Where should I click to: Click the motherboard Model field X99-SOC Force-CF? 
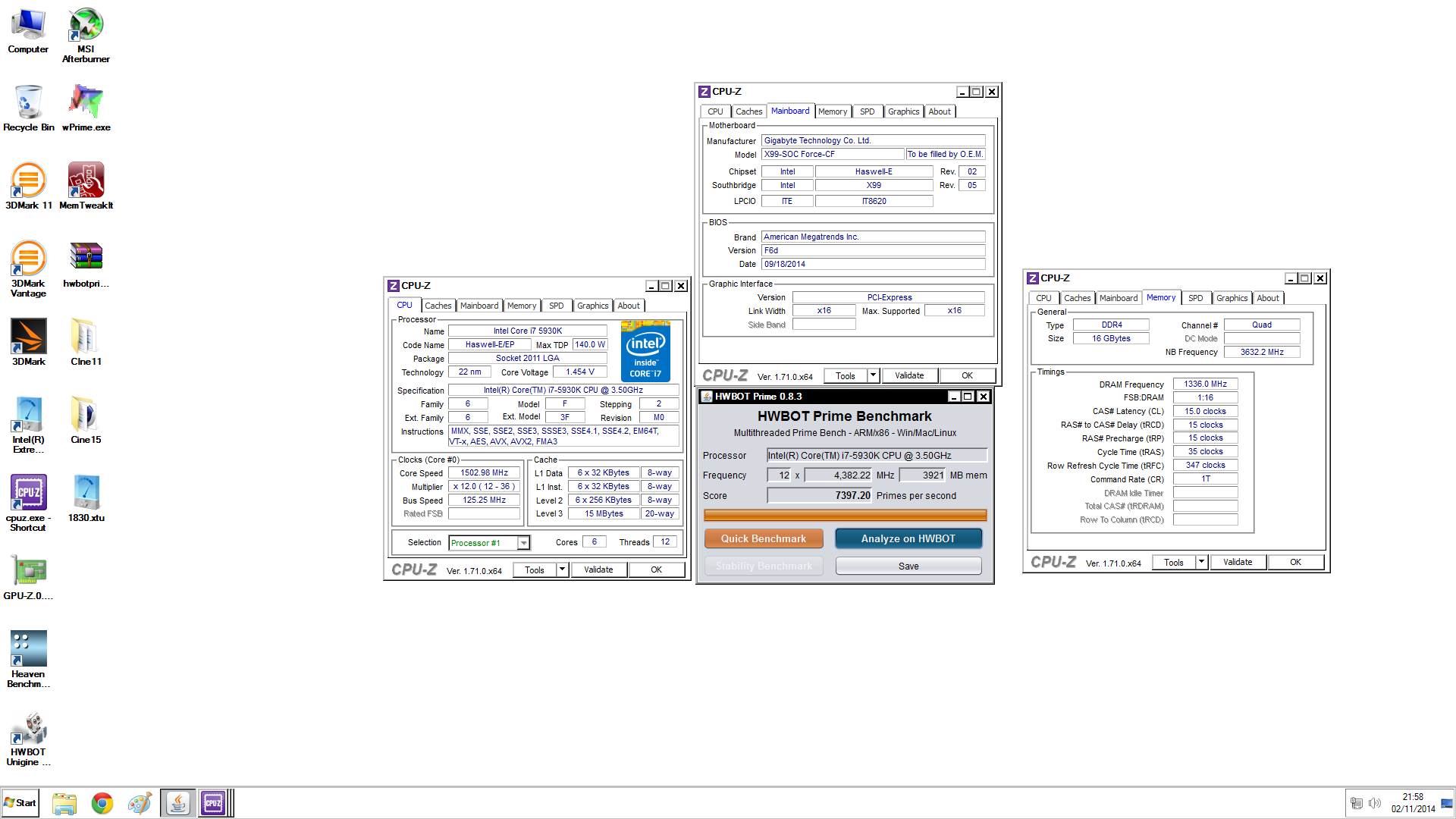(833, 154)
